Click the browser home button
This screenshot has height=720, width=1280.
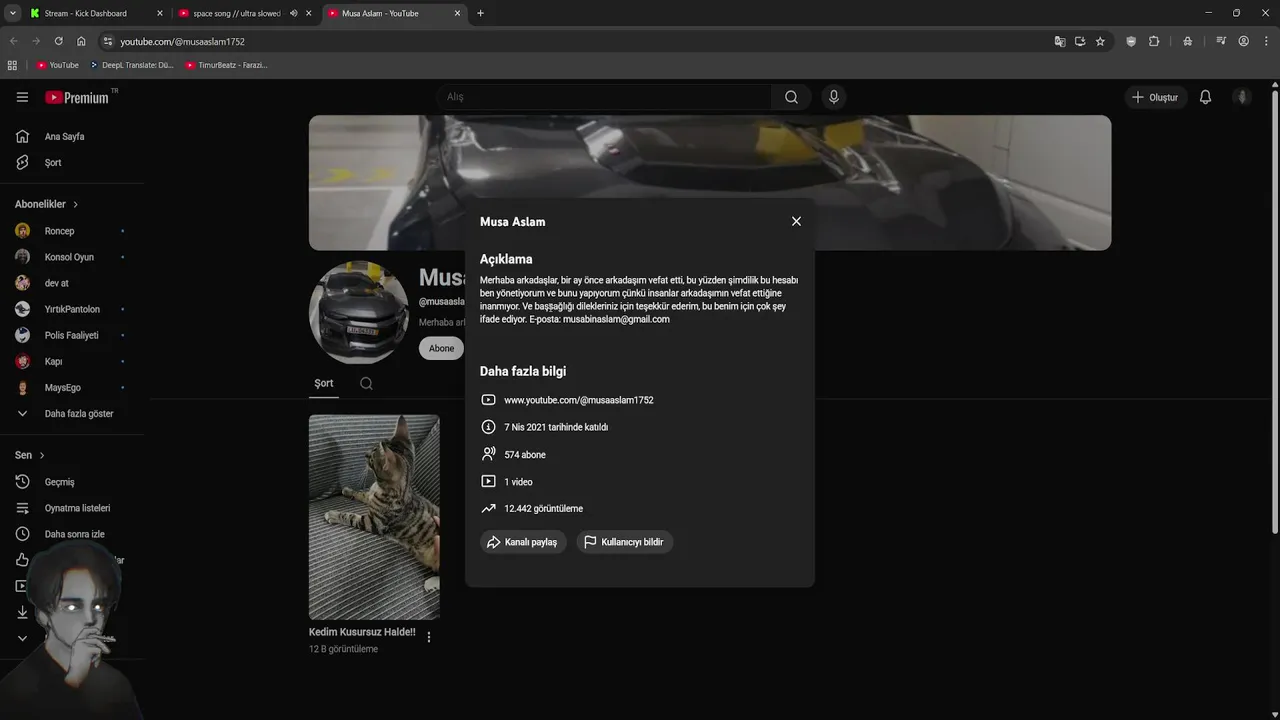pos(81,41)
